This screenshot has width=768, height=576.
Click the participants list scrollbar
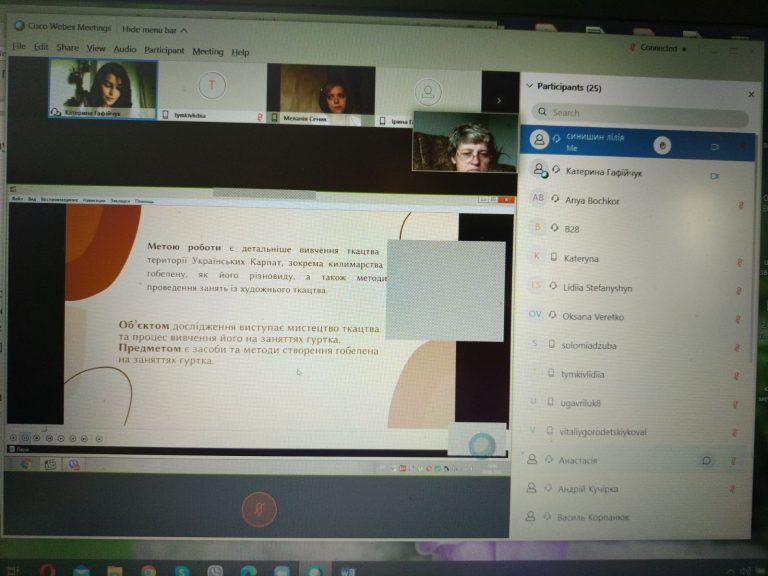coord(753,250)
